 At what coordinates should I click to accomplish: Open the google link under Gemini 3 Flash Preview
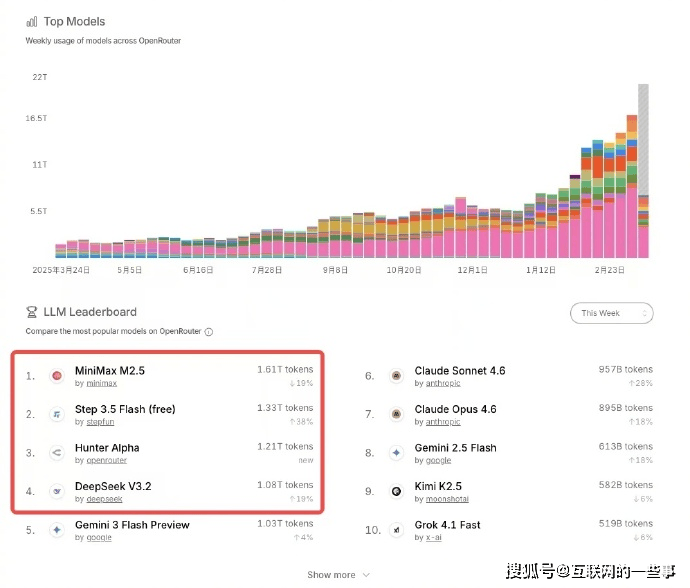click(x=99, y=537)
